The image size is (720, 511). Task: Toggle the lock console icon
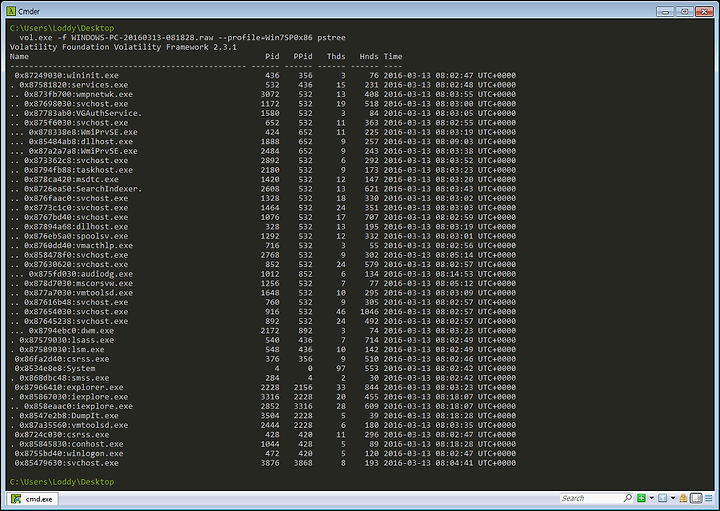coord(683,498)
